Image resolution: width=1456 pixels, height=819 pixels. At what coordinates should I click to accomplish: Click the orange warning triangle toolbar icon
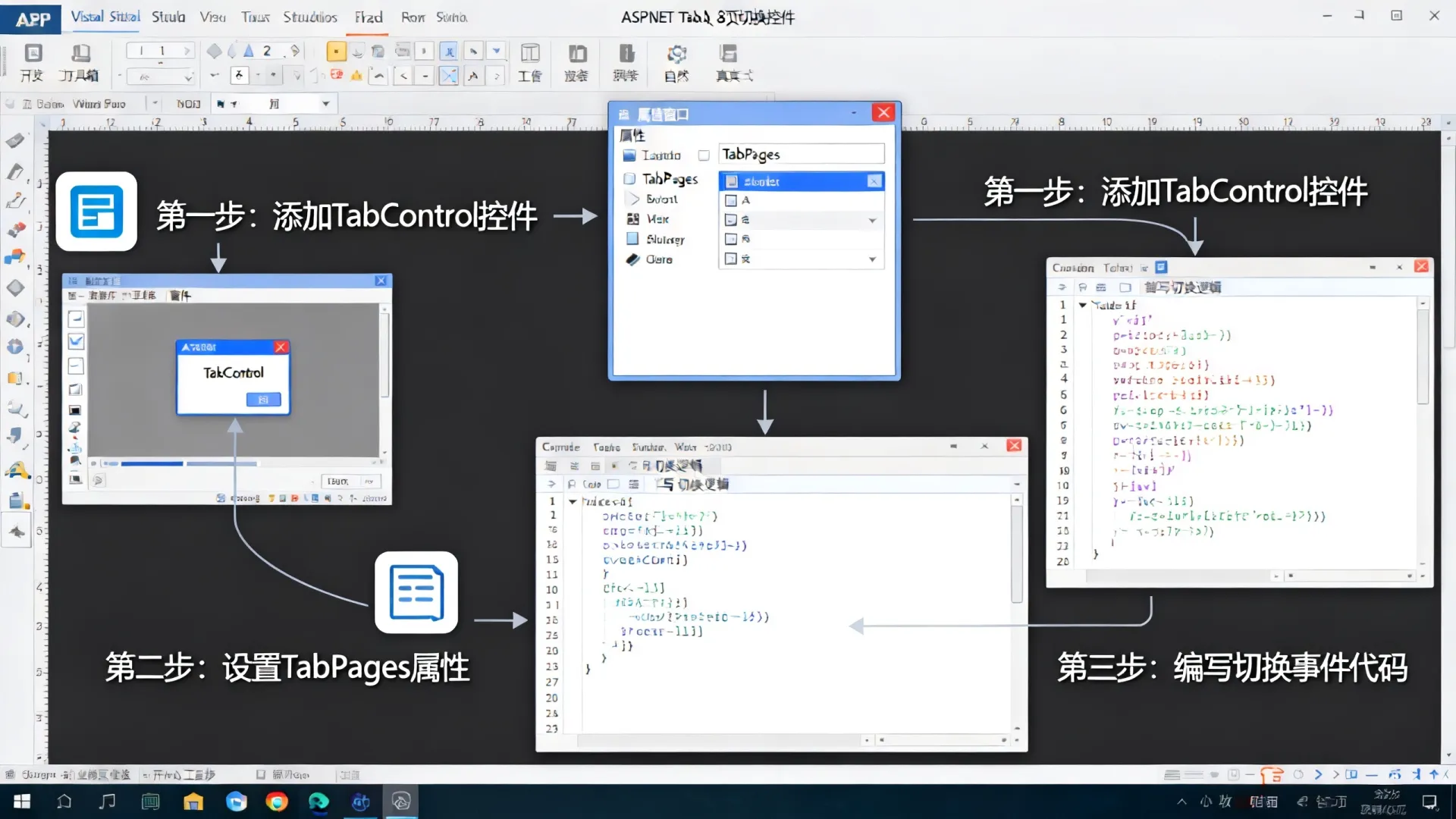(x=356, y=75)
